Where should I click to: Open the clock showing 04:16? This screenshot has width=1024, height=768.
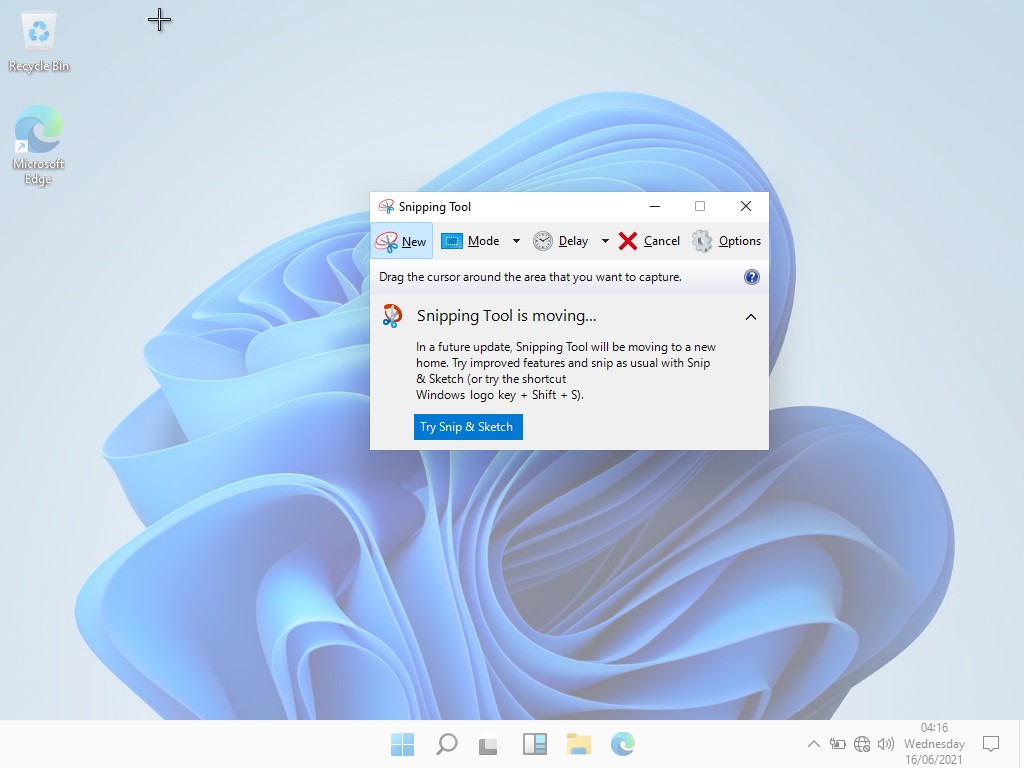pos(934,744)
